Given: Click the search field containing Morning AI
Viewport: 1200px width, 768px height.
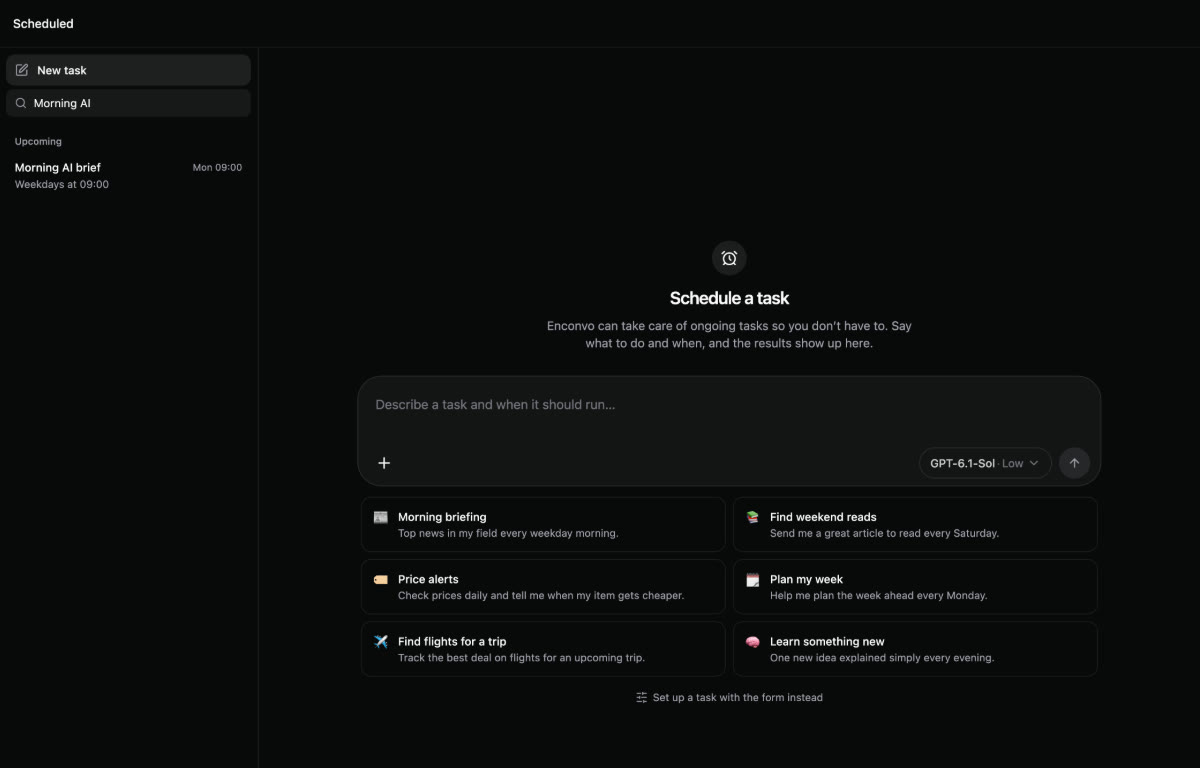Looking at the screenshot, I should tap(128, 103).
